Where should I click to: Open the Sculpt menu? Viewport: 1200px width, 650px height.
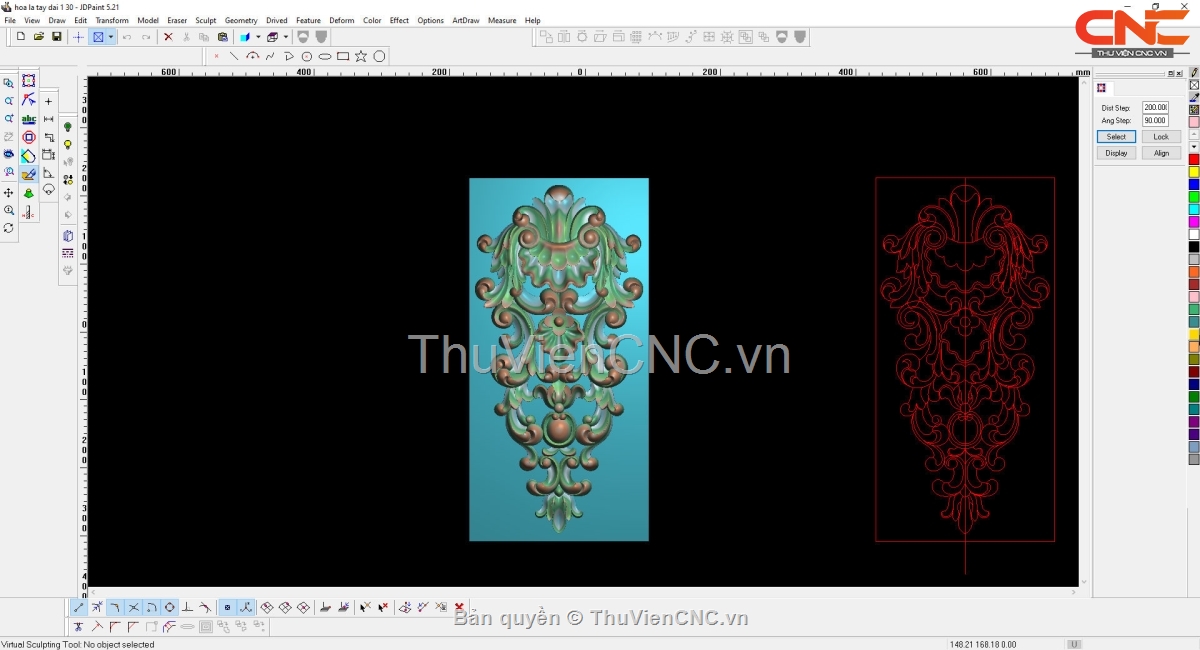pos(205,20)
